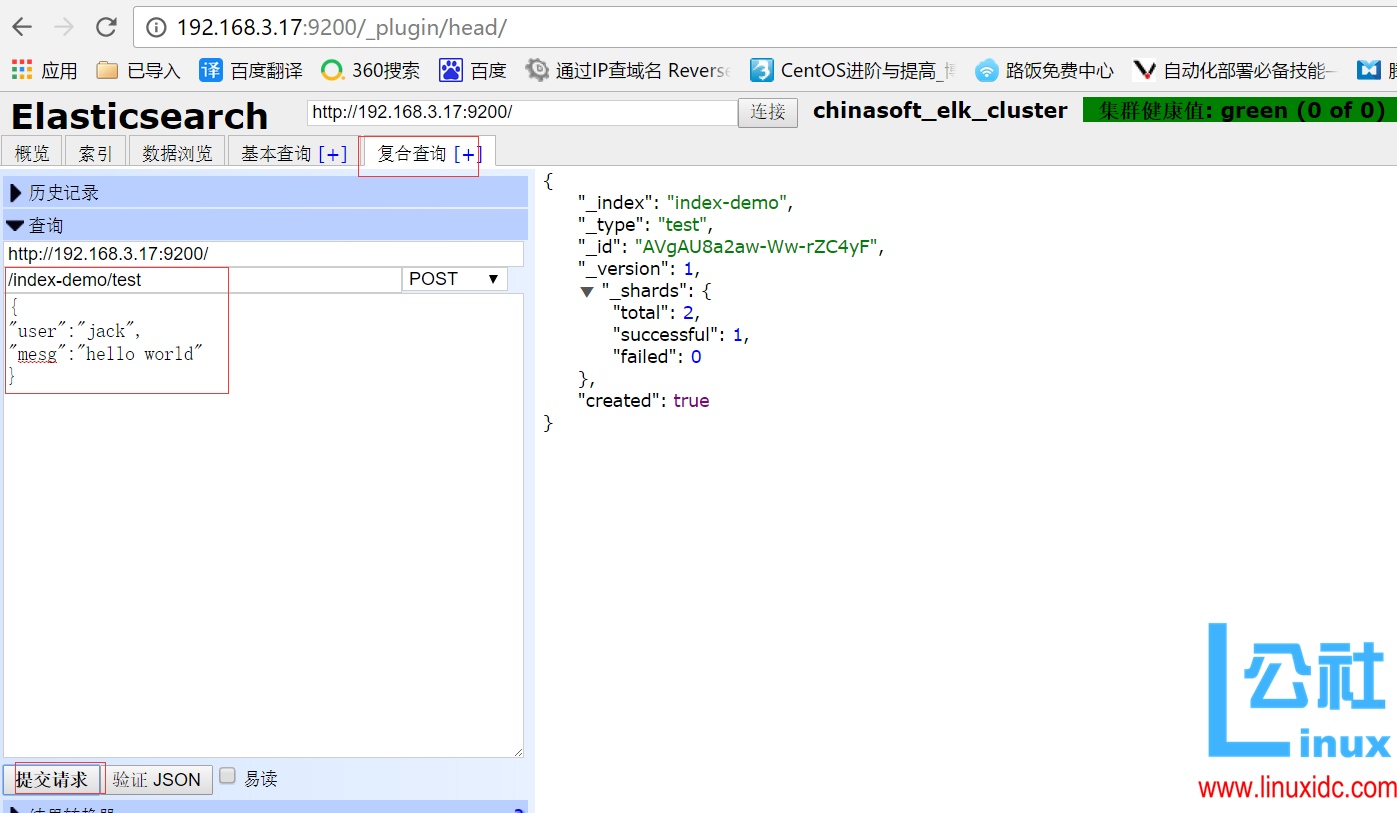Enable the 易读 checkbox
This screenshot has height=813, width=1397.
[228, 776]
